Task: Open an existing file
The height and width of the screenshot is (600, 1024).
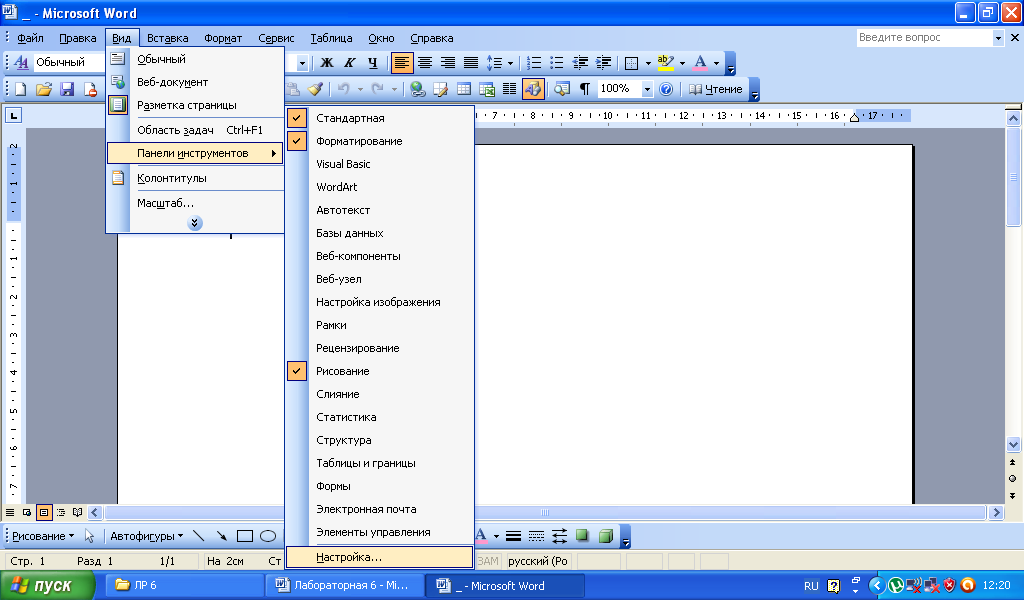Action: pos(44,89)
